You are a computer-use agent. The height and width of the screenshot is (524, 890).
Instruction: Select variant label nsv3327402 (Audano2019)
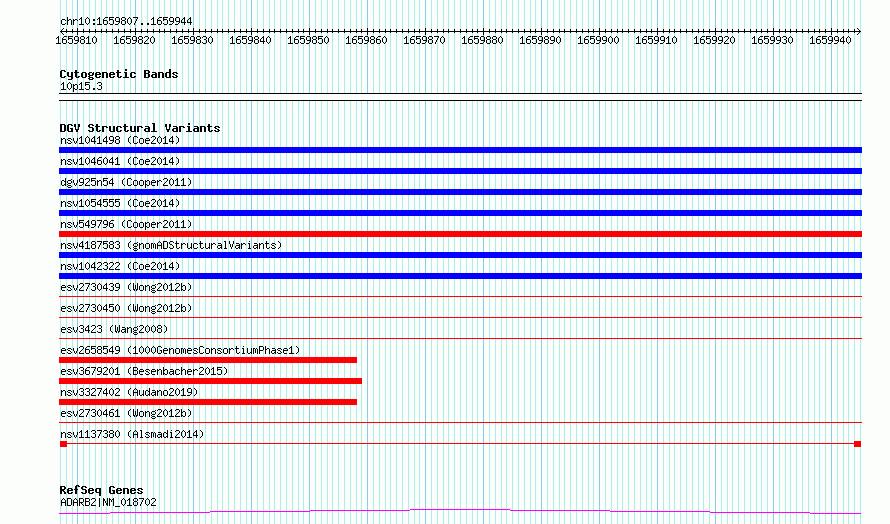coord(129,392)
